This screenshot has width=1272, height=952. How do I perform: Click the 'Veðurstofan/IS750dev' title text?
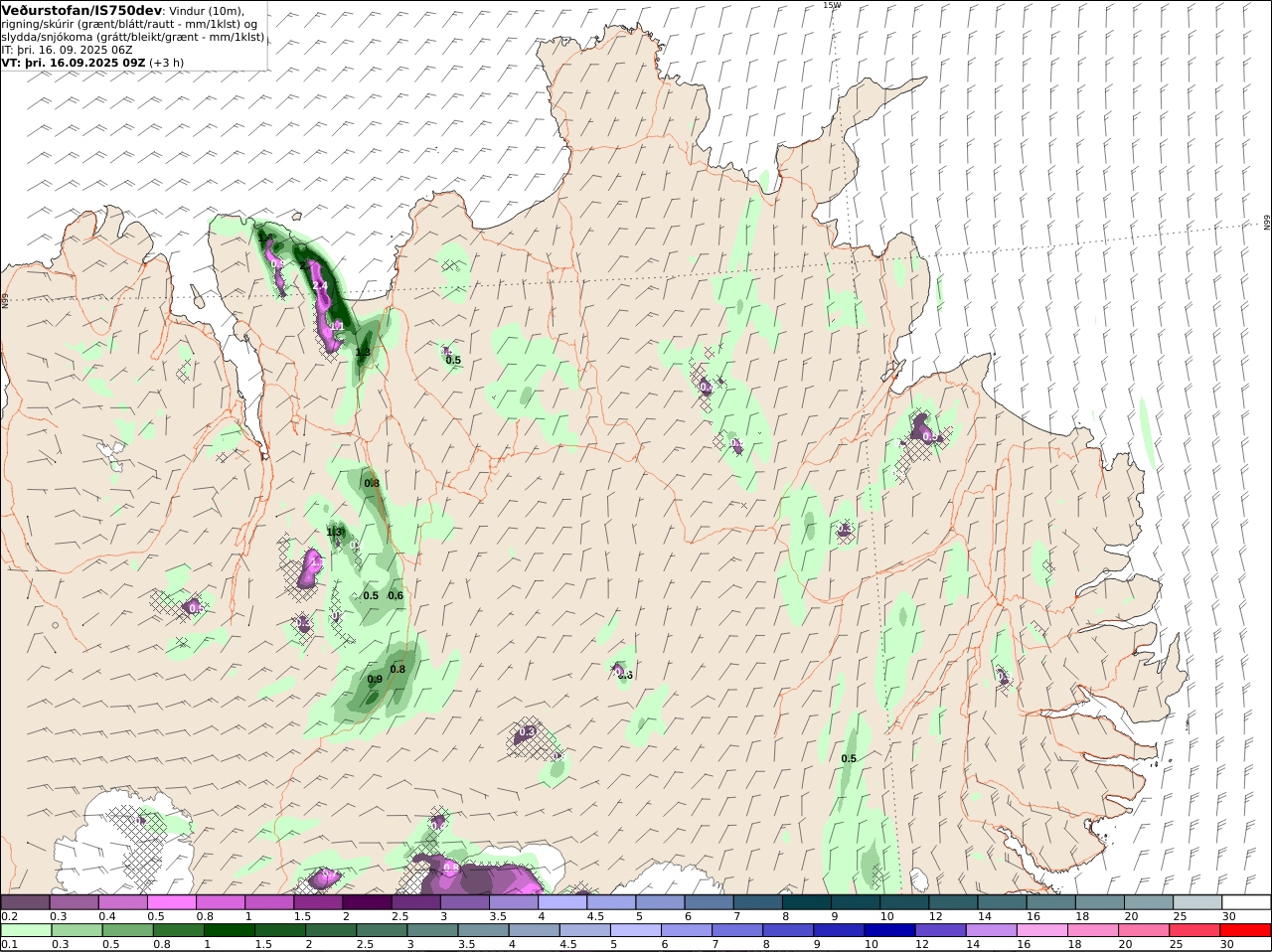[x=81, y=10]
